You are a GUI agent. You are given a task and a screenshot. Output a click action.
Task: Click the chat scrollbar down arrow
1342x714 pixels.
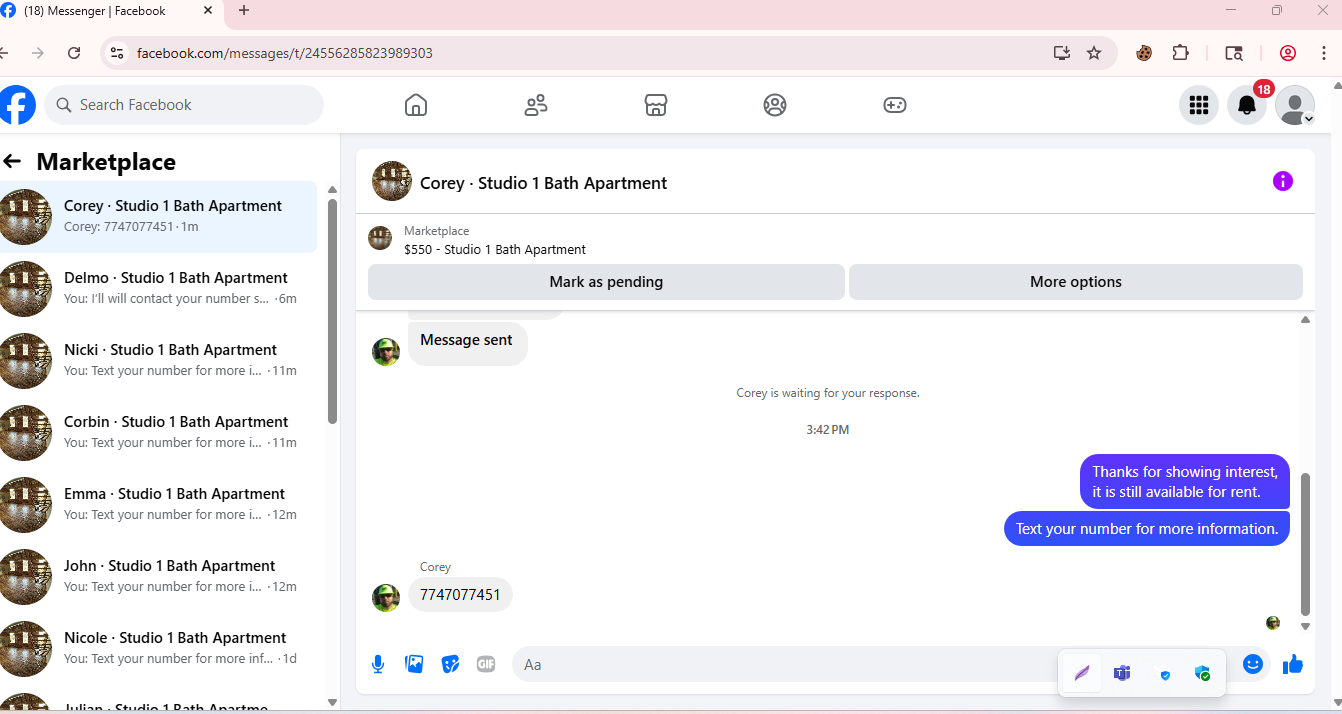click(1305, 627)
